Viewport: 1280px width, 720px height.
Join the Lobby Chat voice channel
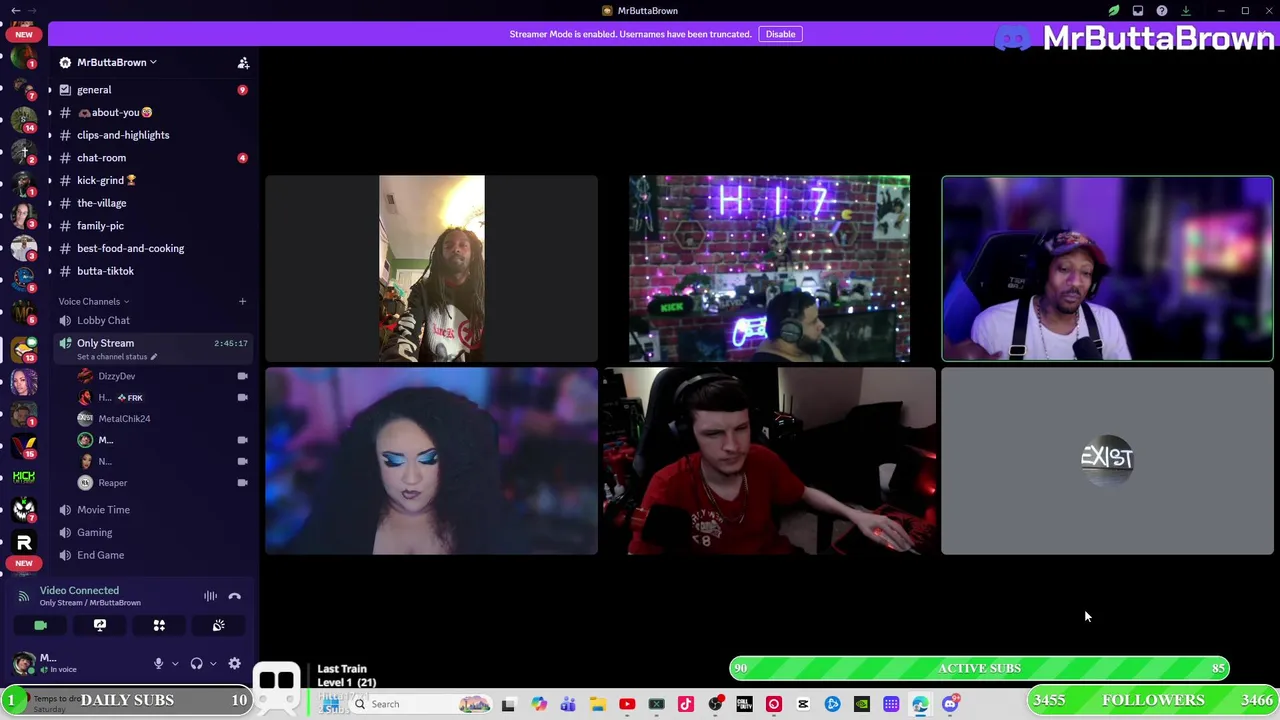103,320
